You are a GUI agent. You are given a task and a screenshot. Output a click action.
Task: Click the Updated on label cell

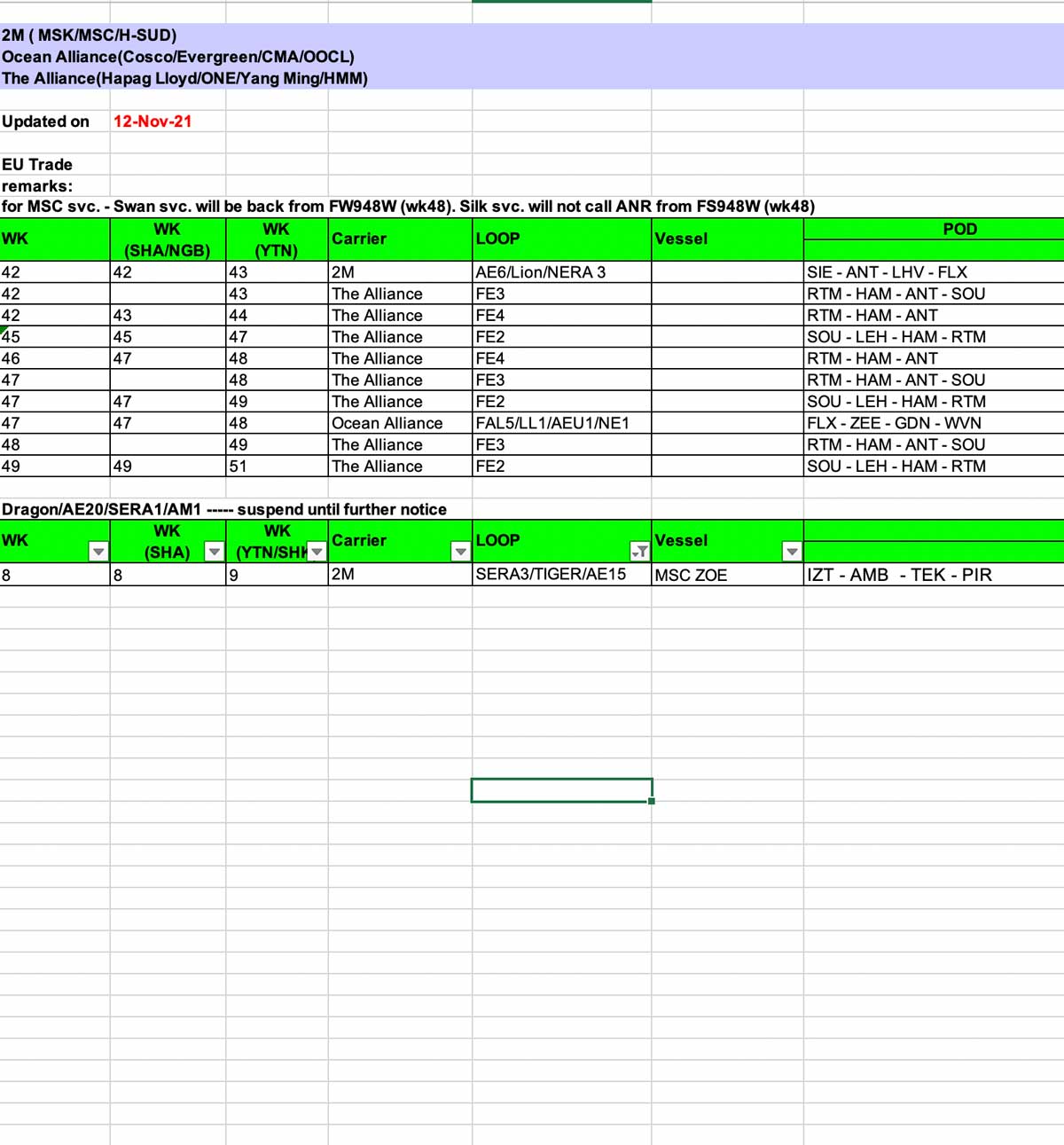point(46,122)
